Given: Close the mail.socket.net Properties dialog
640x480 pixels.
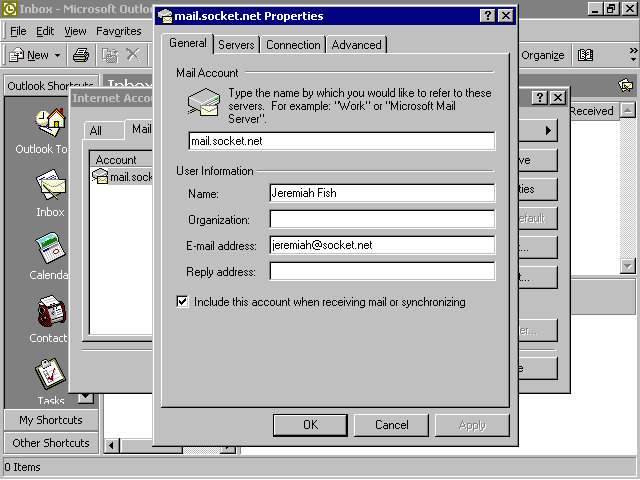Looking at the screenshot, I should (506, 16).
